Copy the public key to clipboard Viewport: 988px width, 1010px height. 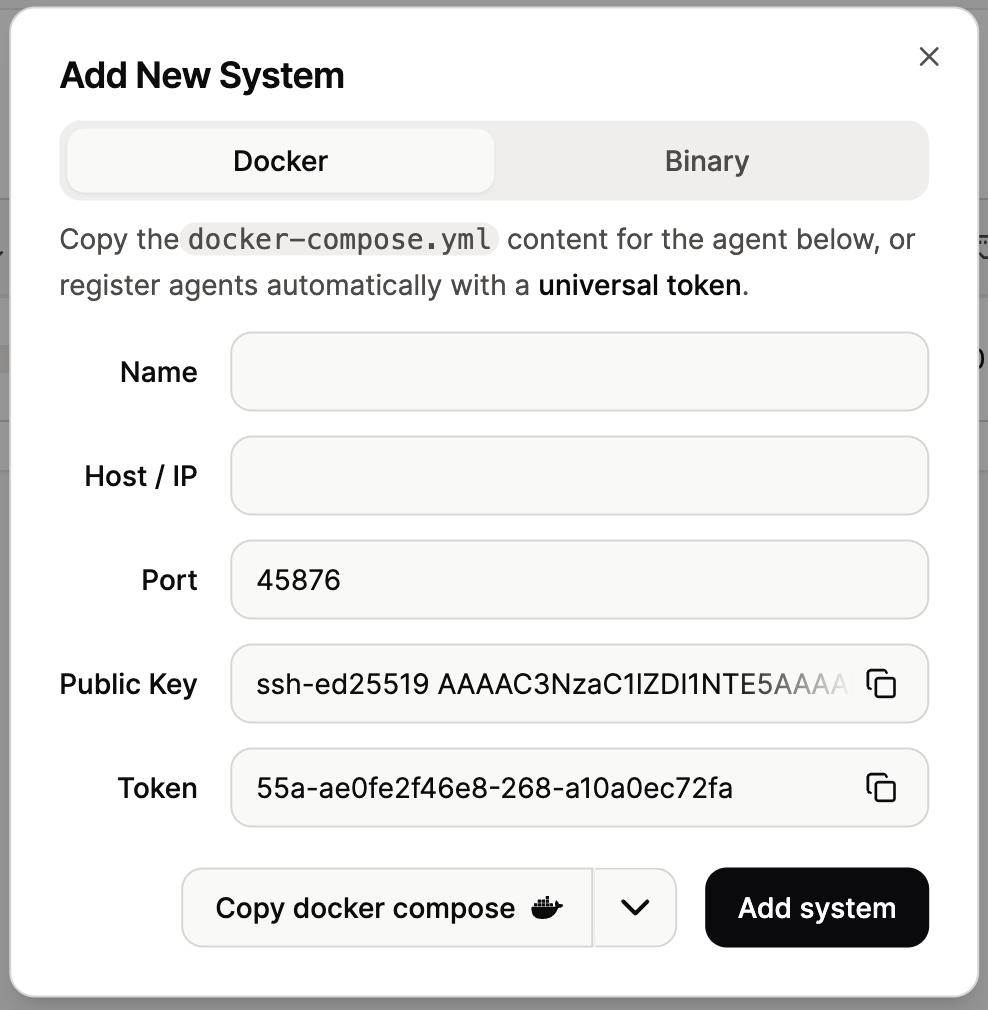pyautogui.click(x=880, y=684)
